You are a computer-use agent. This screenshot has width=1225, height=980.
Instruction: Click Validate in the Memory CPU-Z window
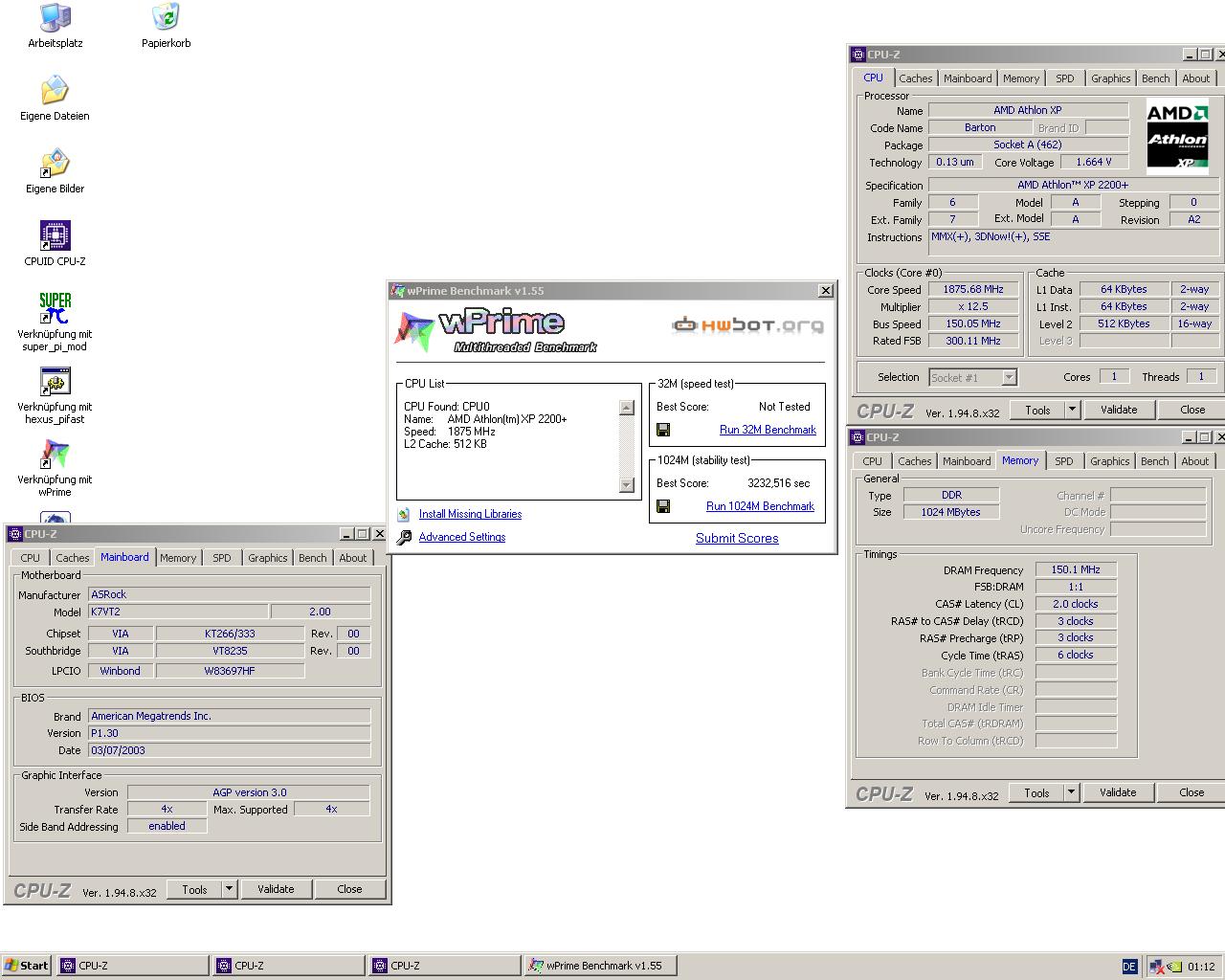(x=1118, y=792)
